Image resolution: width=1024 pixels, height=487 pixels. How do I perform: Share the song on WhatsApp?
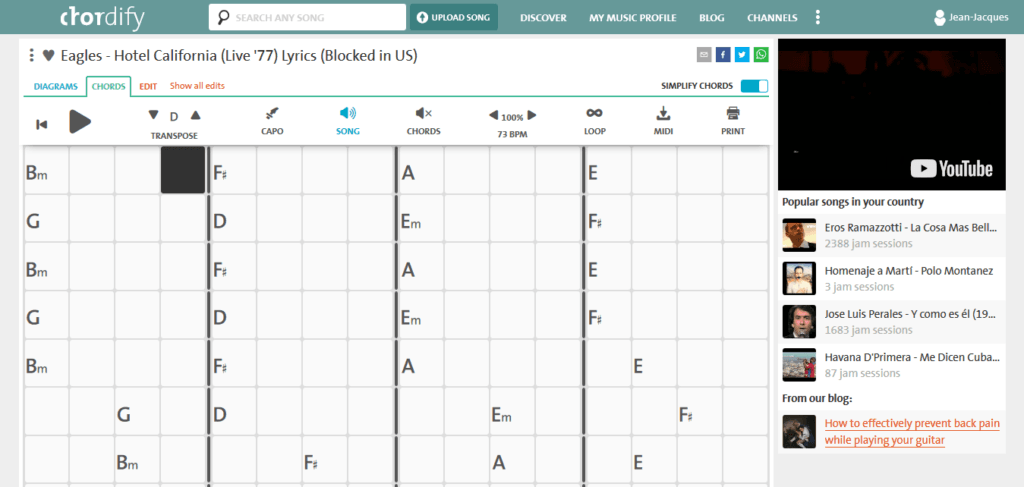coord(761,55)
